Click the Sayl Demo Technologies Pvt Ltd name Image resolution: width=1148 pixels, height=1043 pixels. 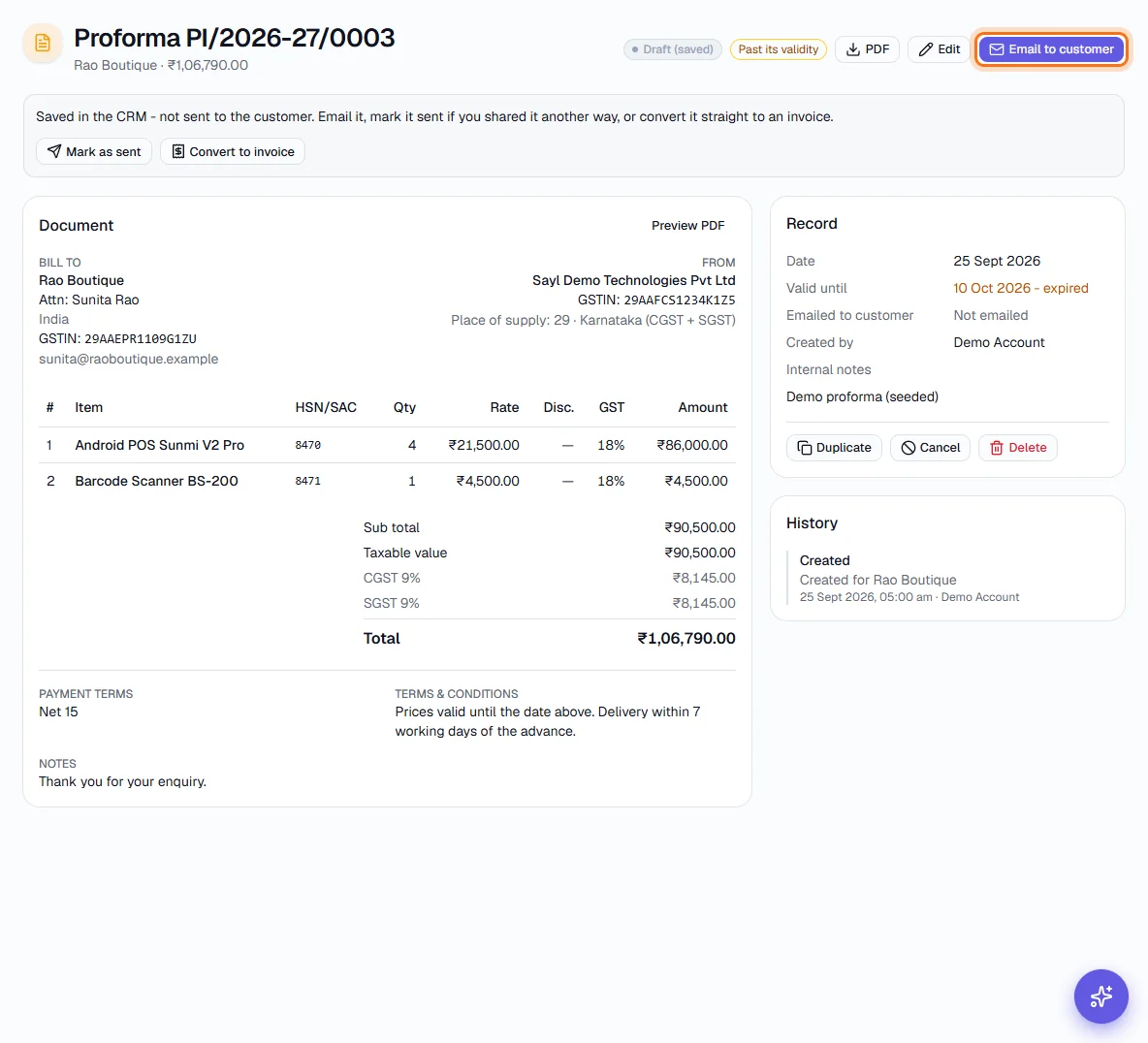point(633,280)
